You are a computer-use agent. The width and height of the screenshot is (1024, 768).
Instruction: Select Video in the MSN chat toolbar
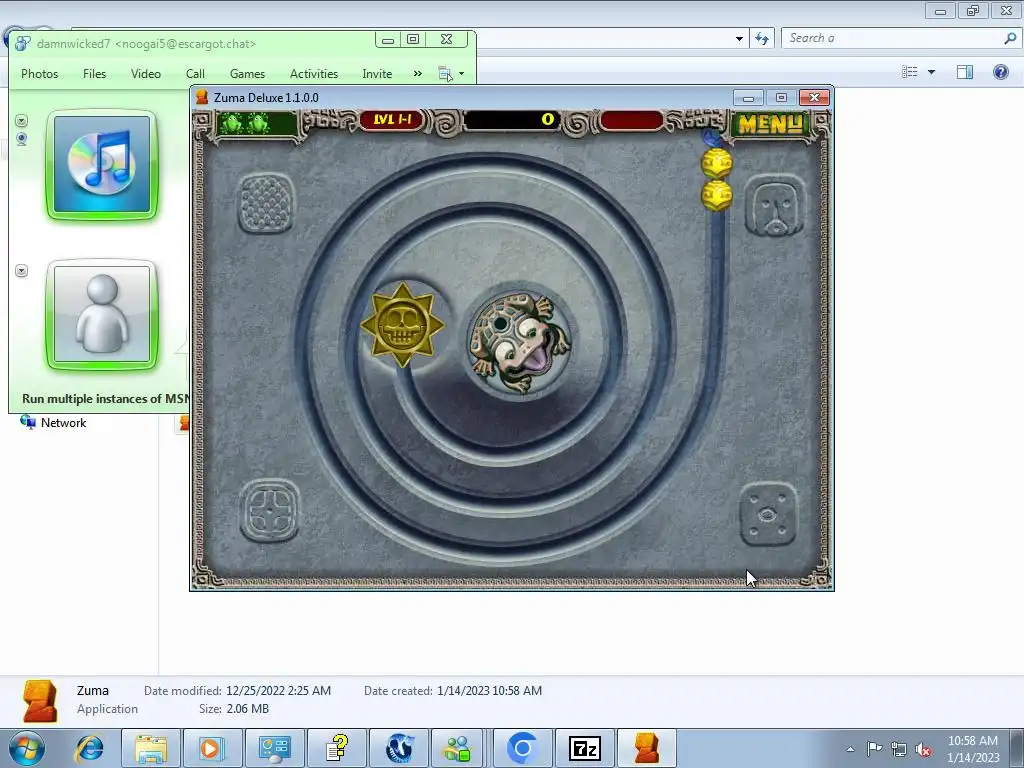click(x=146, y=74)
